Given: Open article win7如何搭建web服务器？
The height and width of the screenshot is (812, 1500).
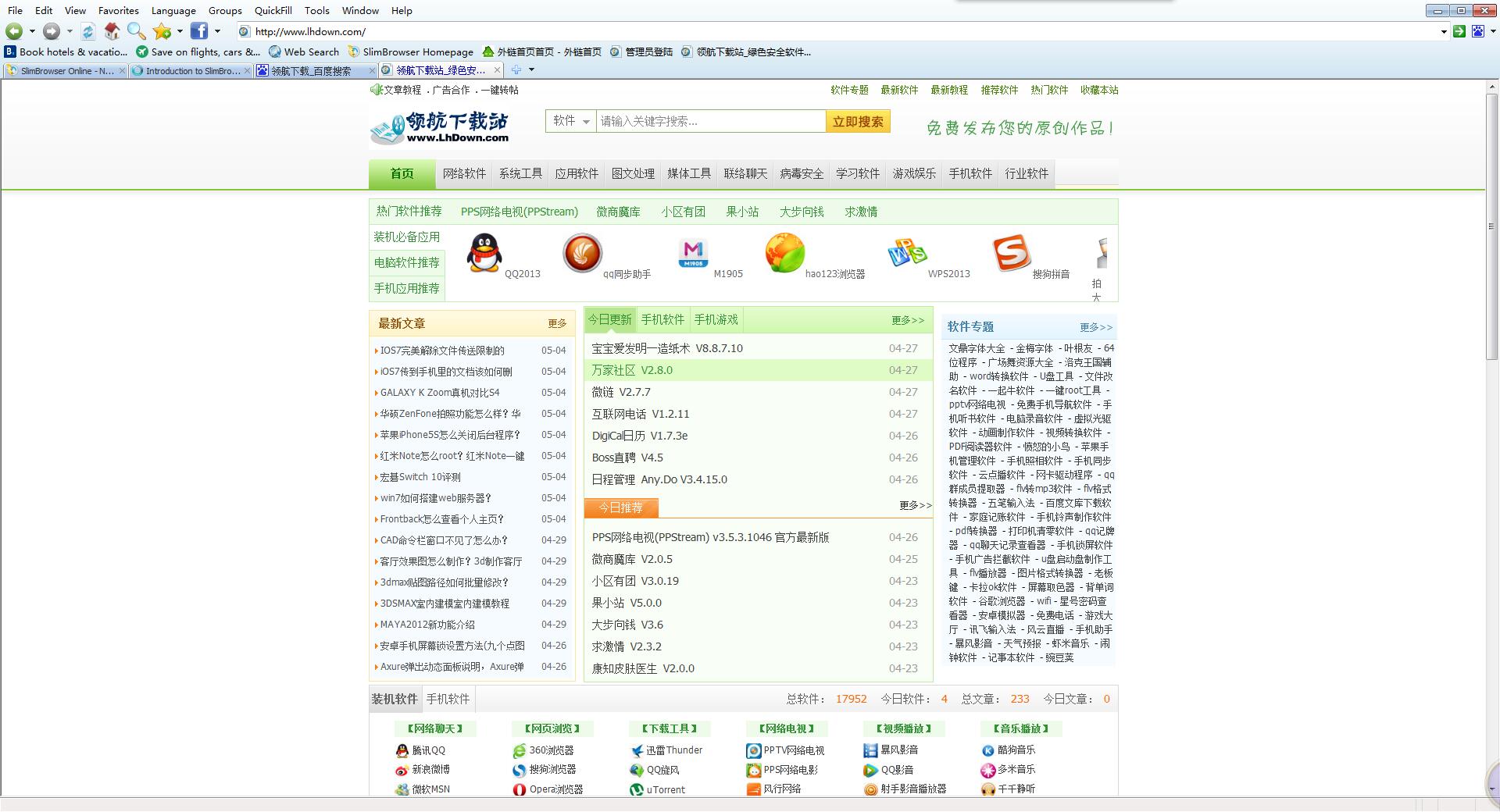Looking at the screenshot, I should click(436, 498).
